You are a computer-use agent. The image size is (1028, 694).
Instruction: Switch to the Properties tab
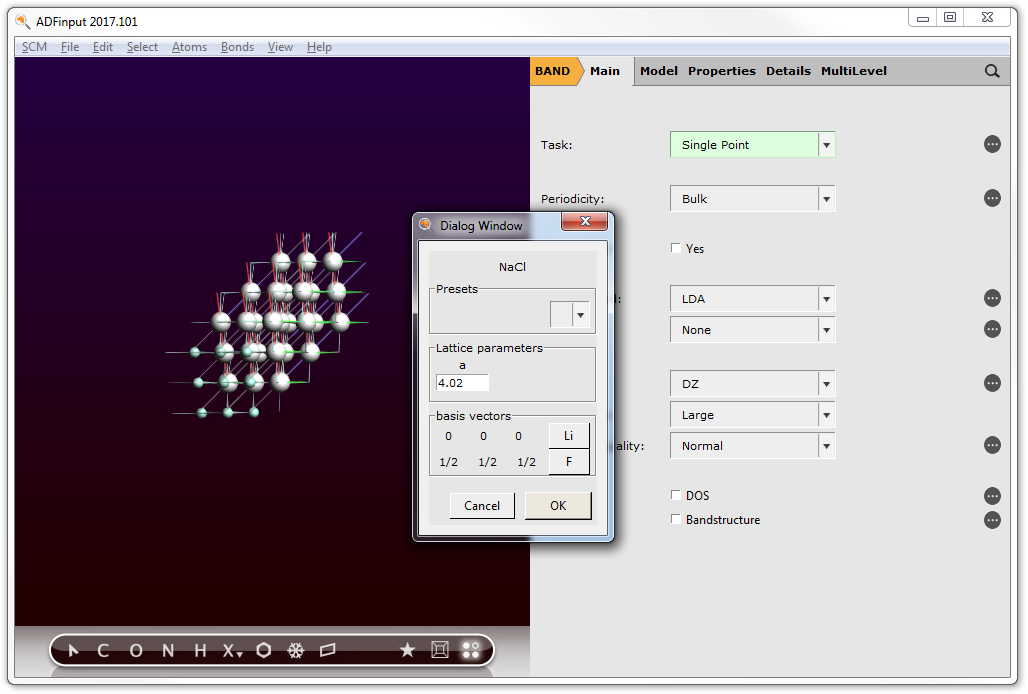click(721, 71)
